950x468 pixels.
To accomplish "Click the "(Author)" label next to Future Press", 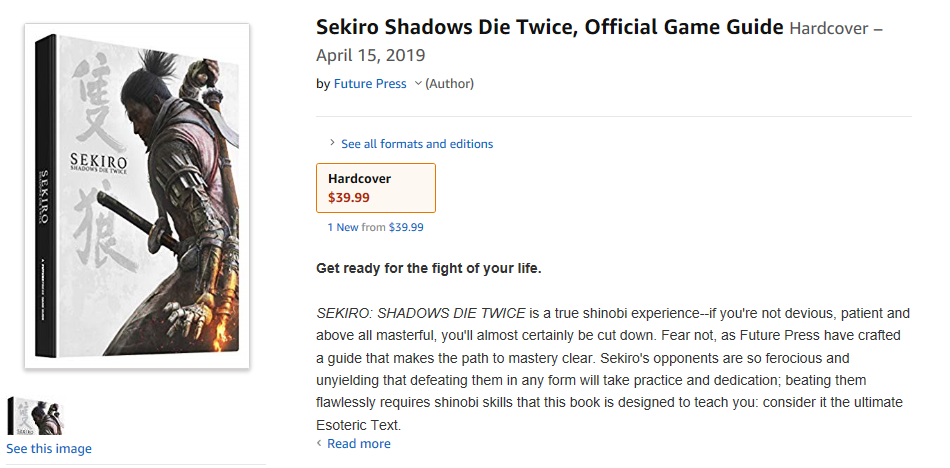I will pos(450,84).
